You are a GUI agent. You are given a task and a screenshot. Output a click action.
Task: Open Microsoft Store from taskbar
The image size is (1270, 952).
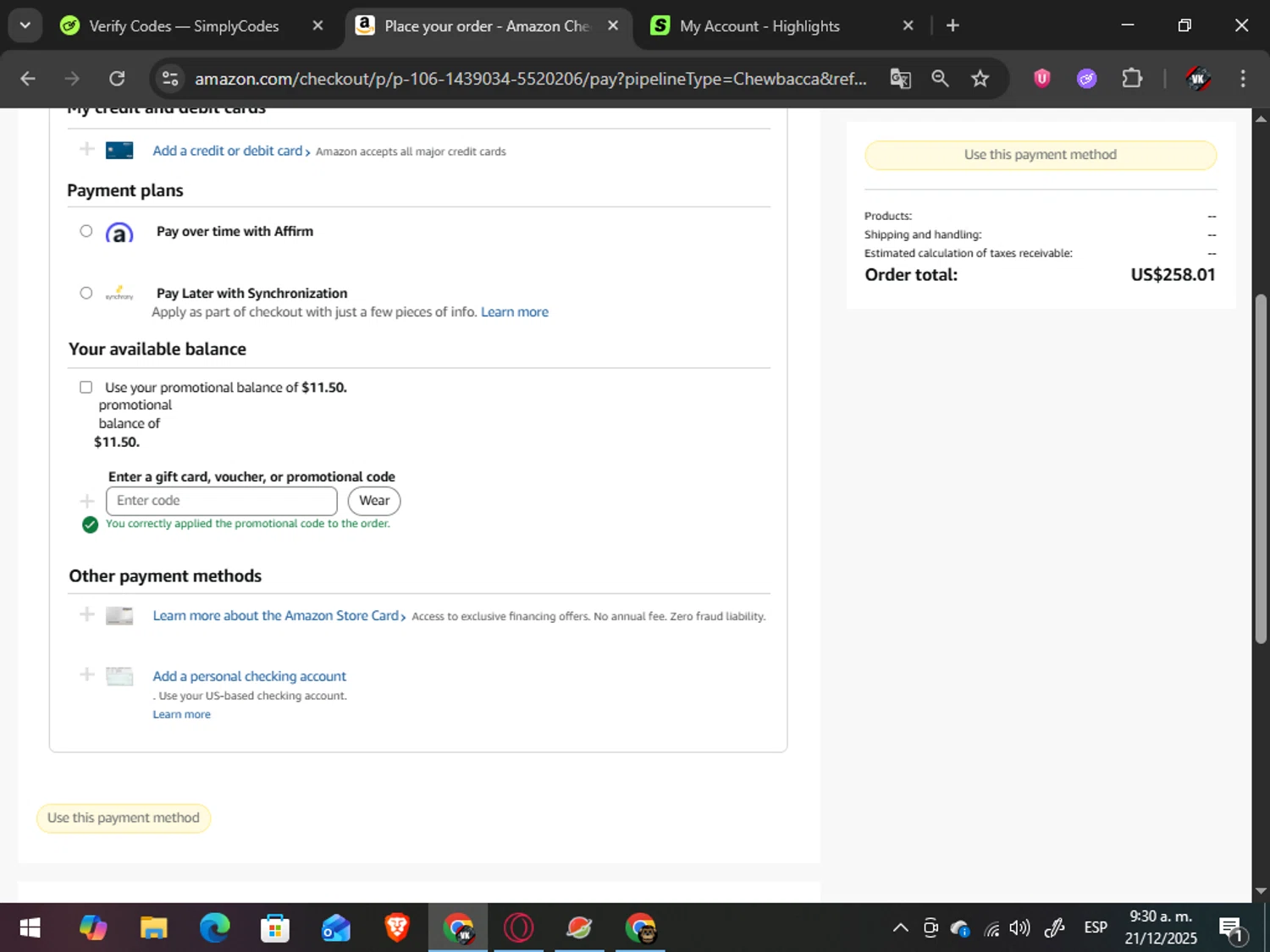(275, 928)
